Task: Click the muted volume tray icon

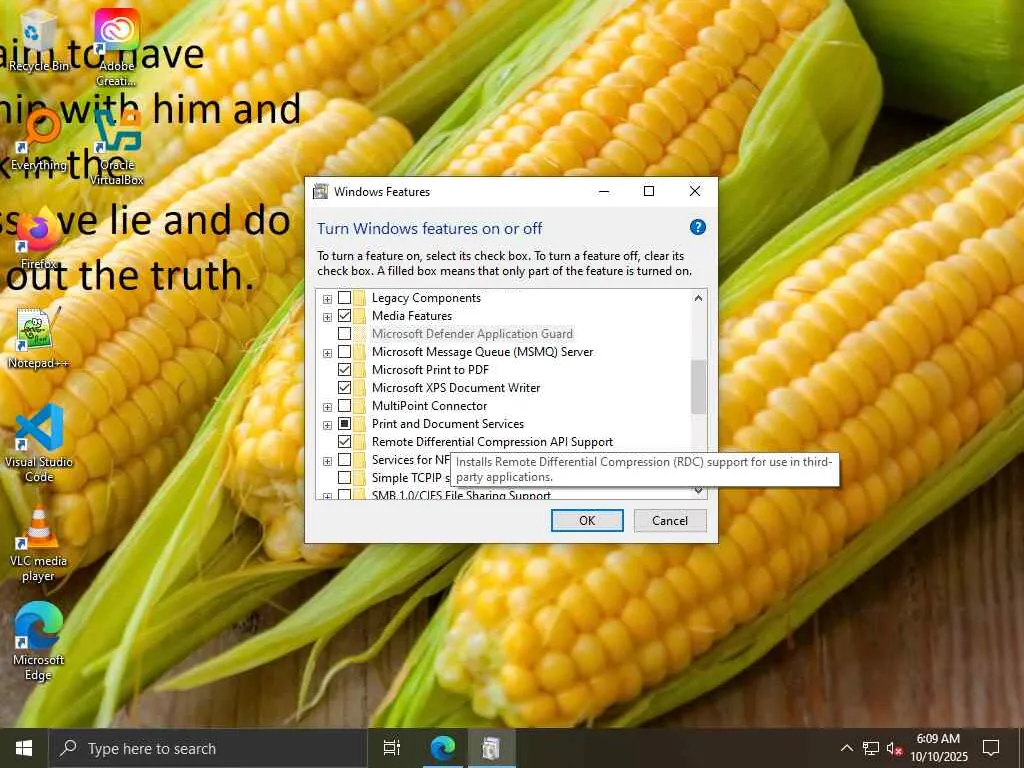Action: point(894,748)
